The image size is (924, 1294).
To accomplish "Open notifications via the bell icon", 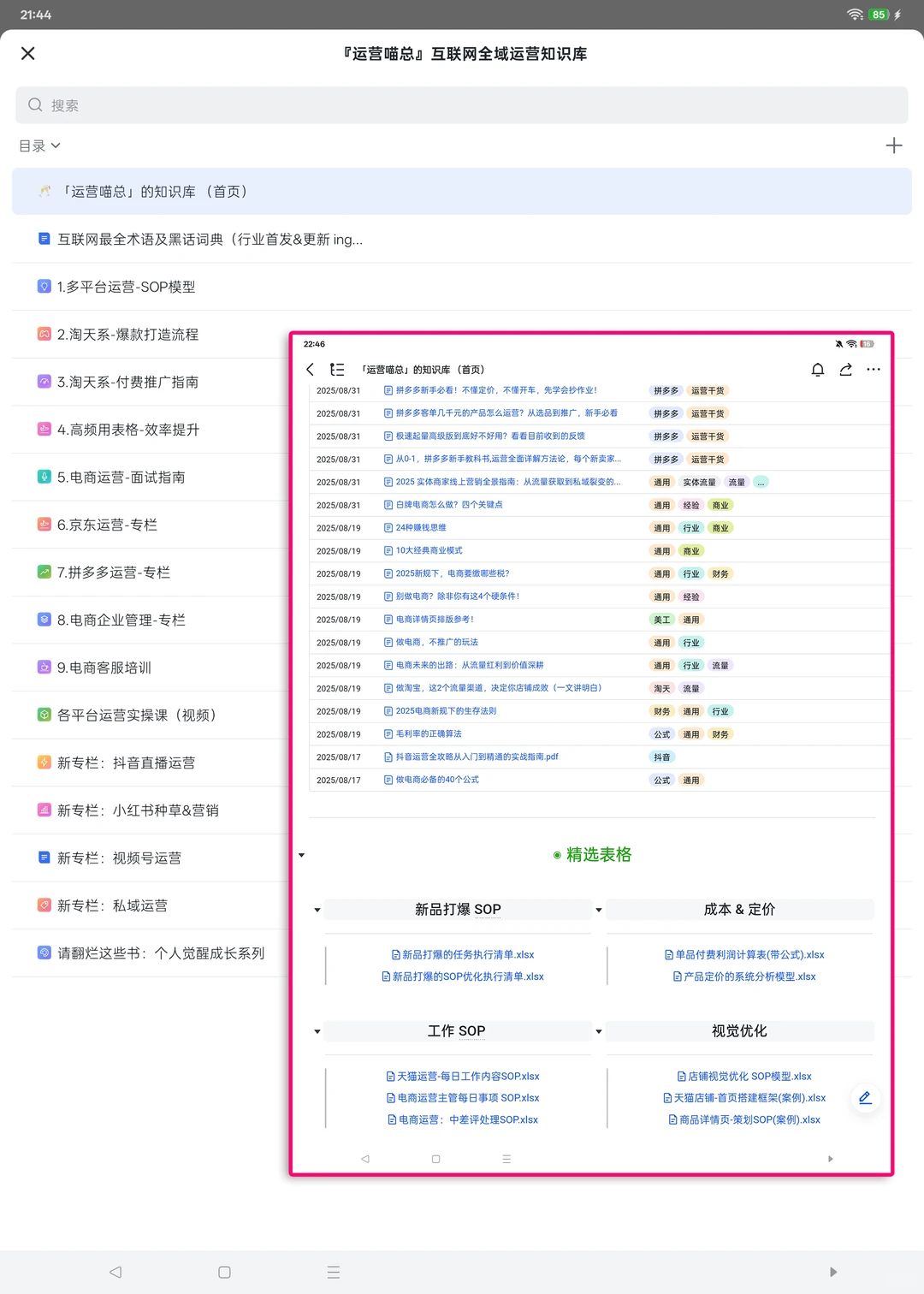I will [817, 370].
